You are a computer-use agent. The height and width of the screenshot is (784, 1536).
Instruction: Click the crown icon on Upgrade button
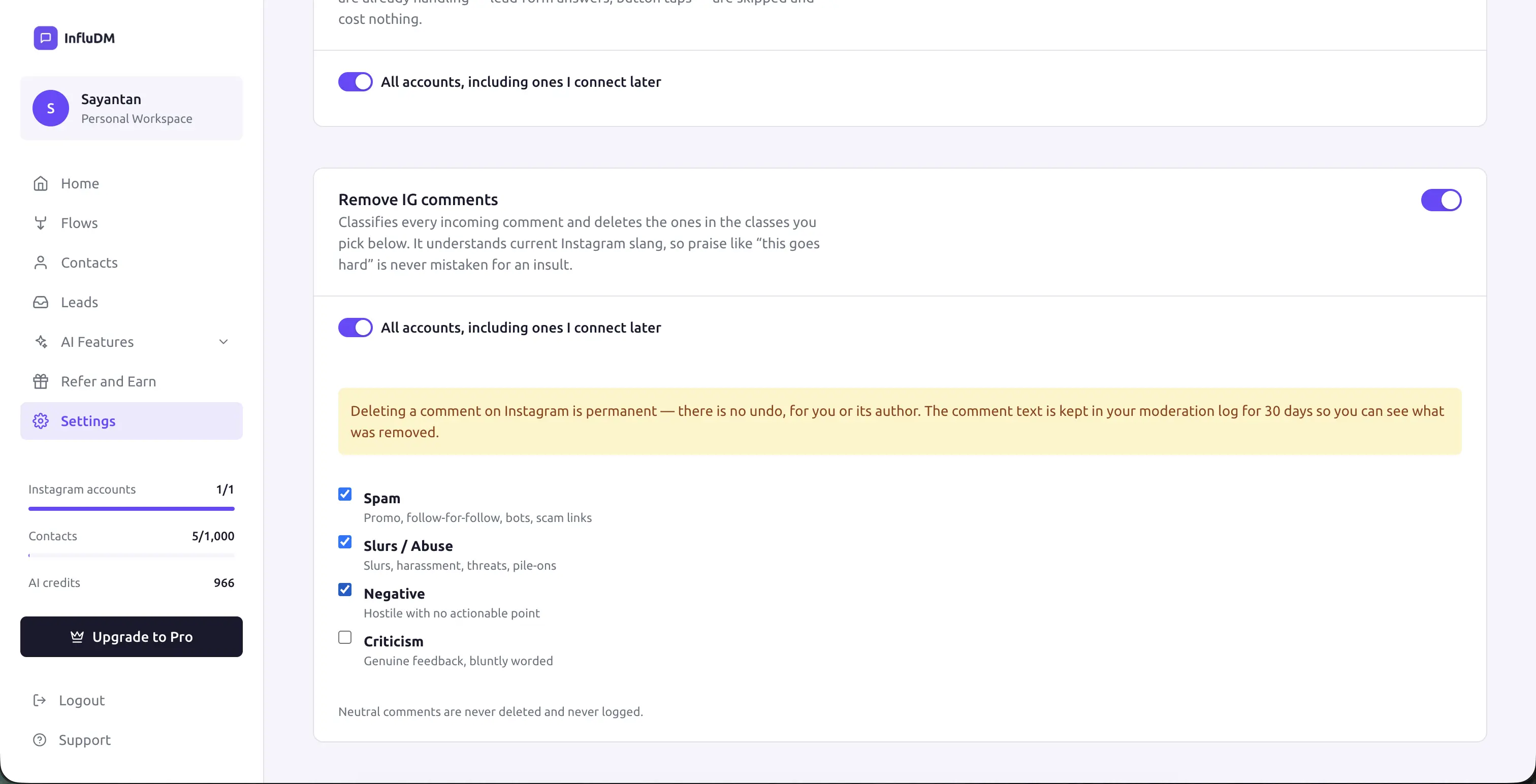coord(77,637)
